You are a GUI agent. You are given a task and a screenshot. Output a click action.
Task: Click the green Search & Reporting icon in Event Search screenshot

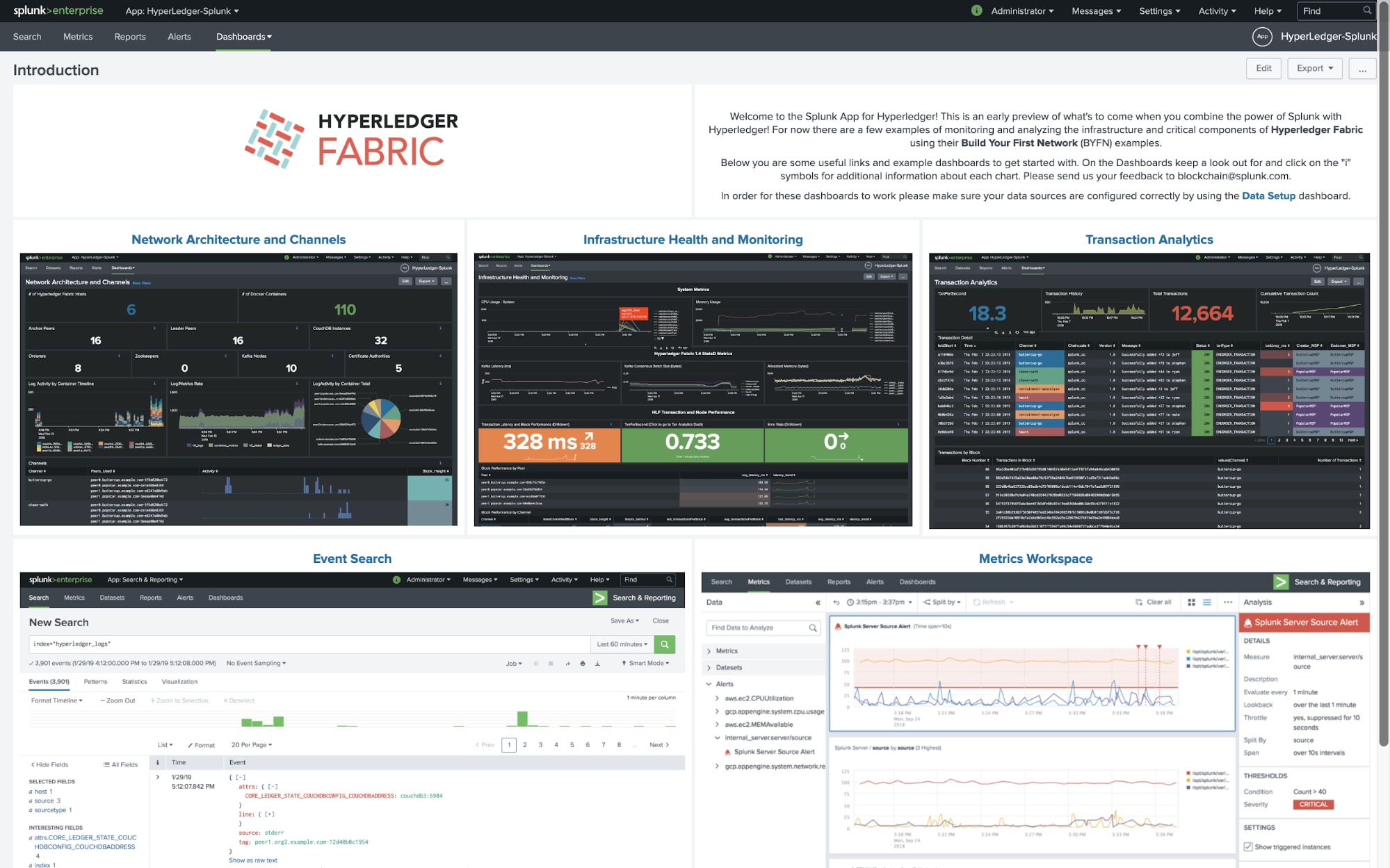tap(599, 598)
